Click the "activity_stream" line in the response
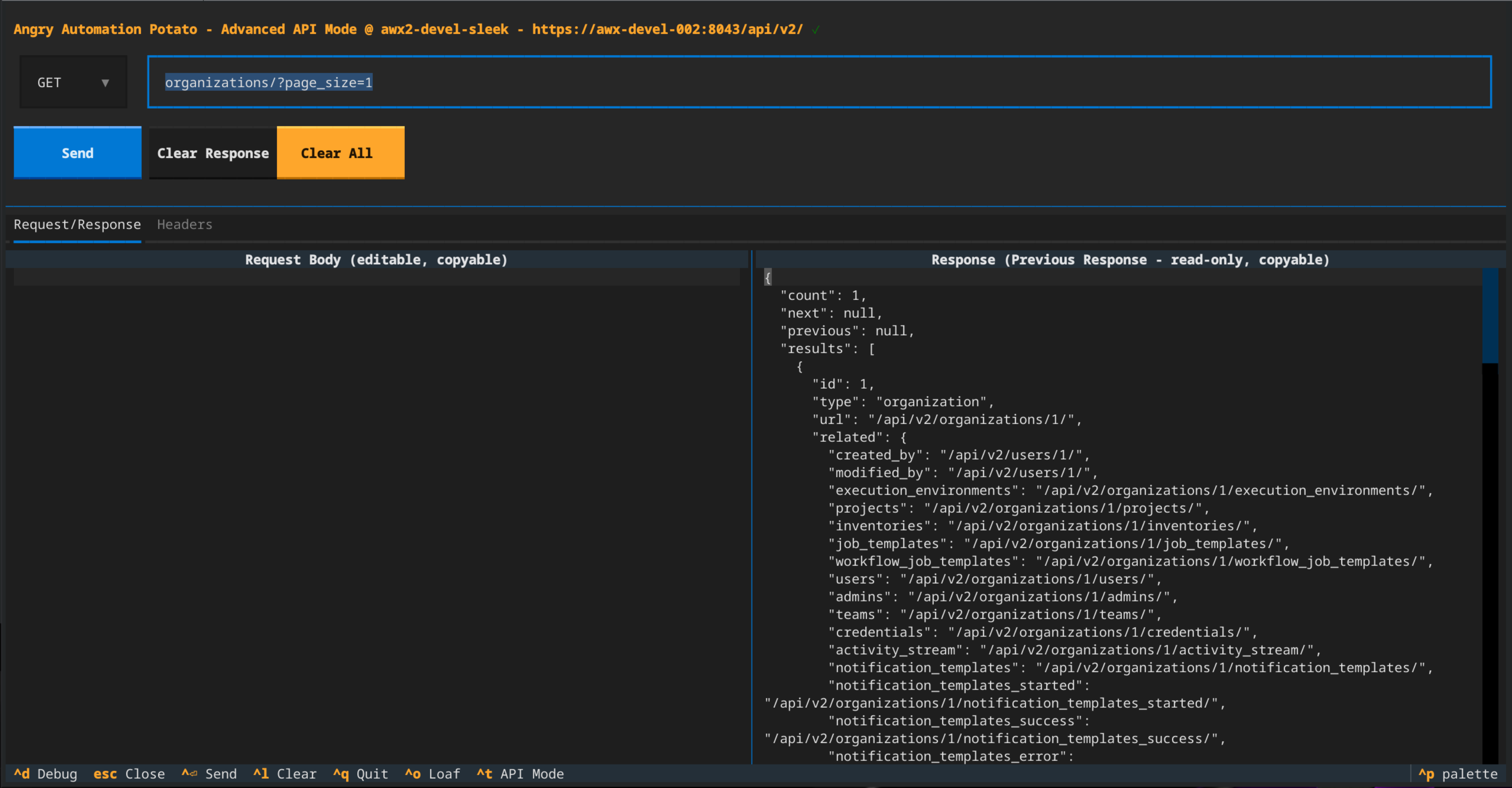 click(1074, 650)
